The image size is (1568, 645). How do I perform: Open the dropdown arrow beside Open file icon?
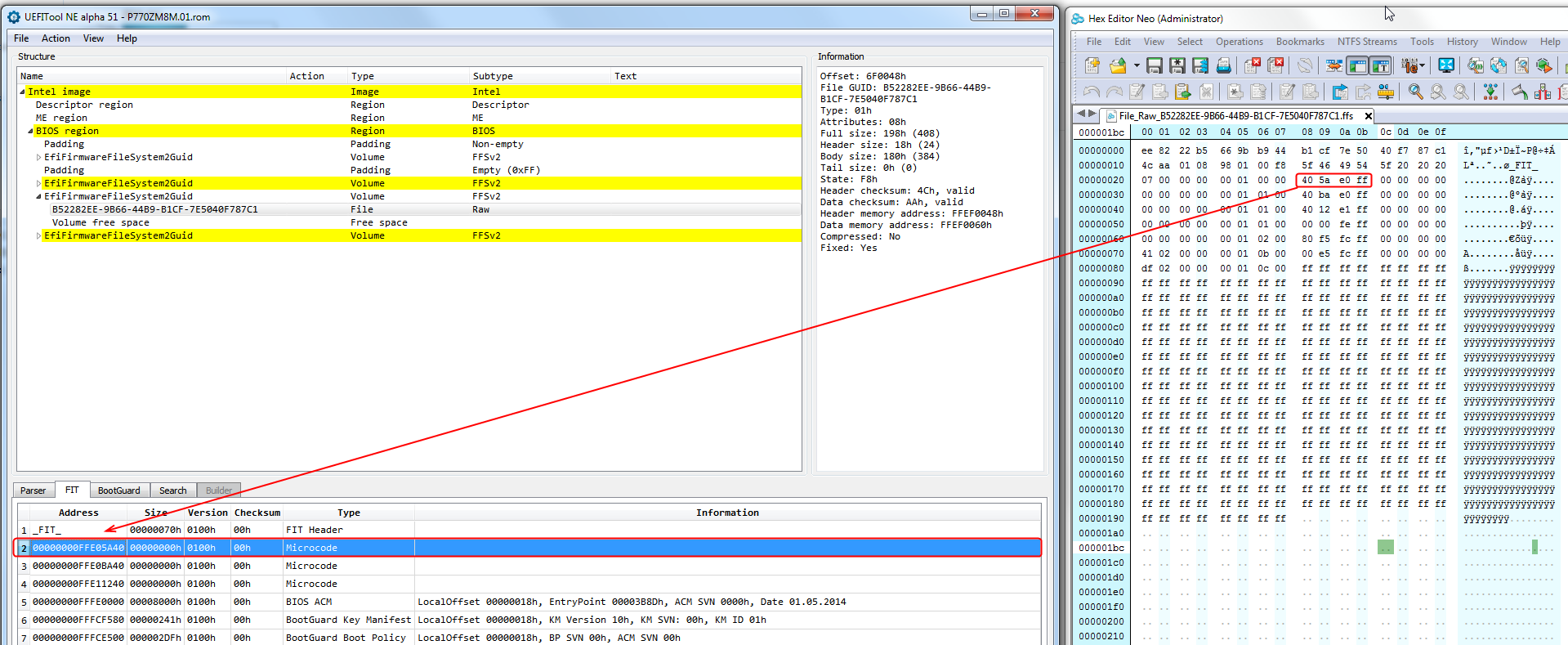tap(1137, 65)
